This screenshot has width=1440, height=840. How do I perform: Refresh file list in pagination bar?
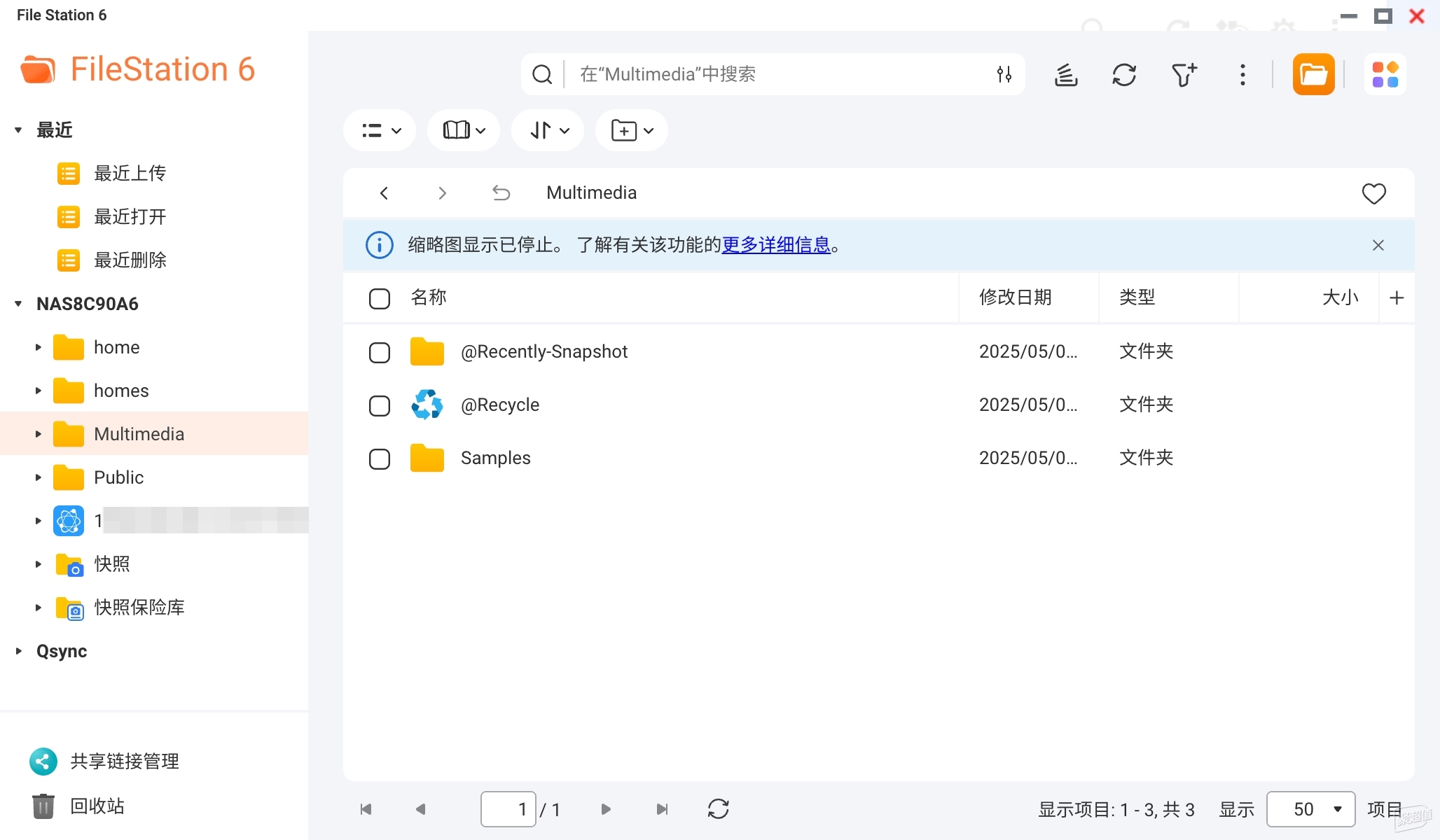719,809
